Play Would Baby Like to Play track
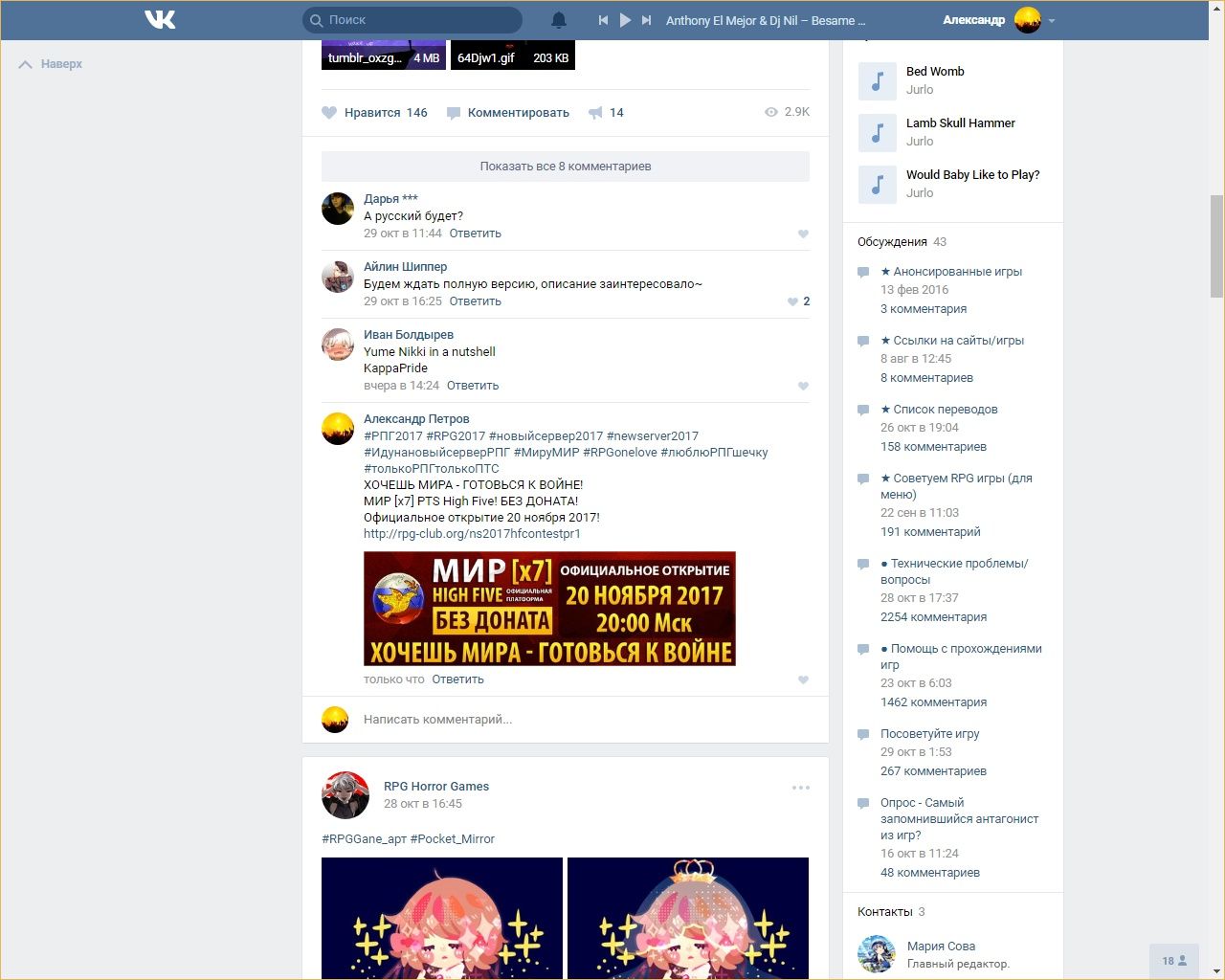This screenshot has height=980, width=1225. [x=877, y=185]
